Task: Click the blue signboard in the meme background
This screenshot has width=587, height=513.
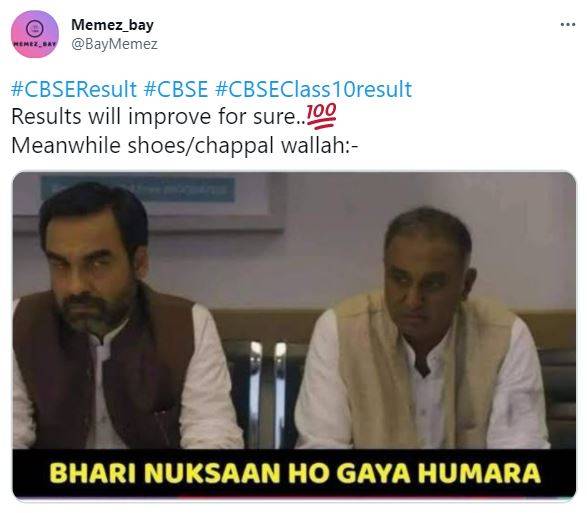Action: point(138,189)
